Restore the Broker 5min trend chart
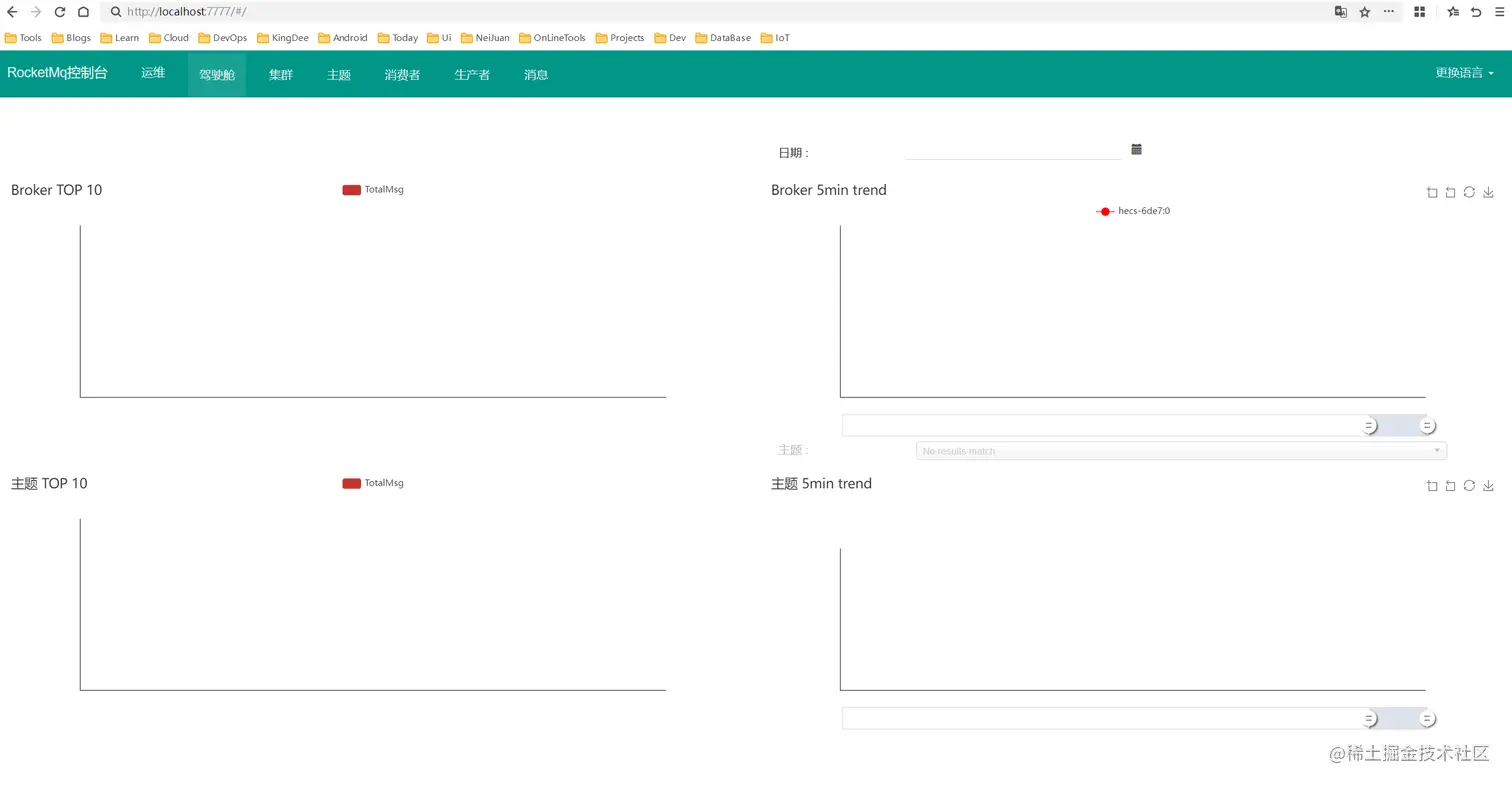Image resolution: width=1512 pixels, height=786 pixels. pyautogui.click(x=1469, y=192)
